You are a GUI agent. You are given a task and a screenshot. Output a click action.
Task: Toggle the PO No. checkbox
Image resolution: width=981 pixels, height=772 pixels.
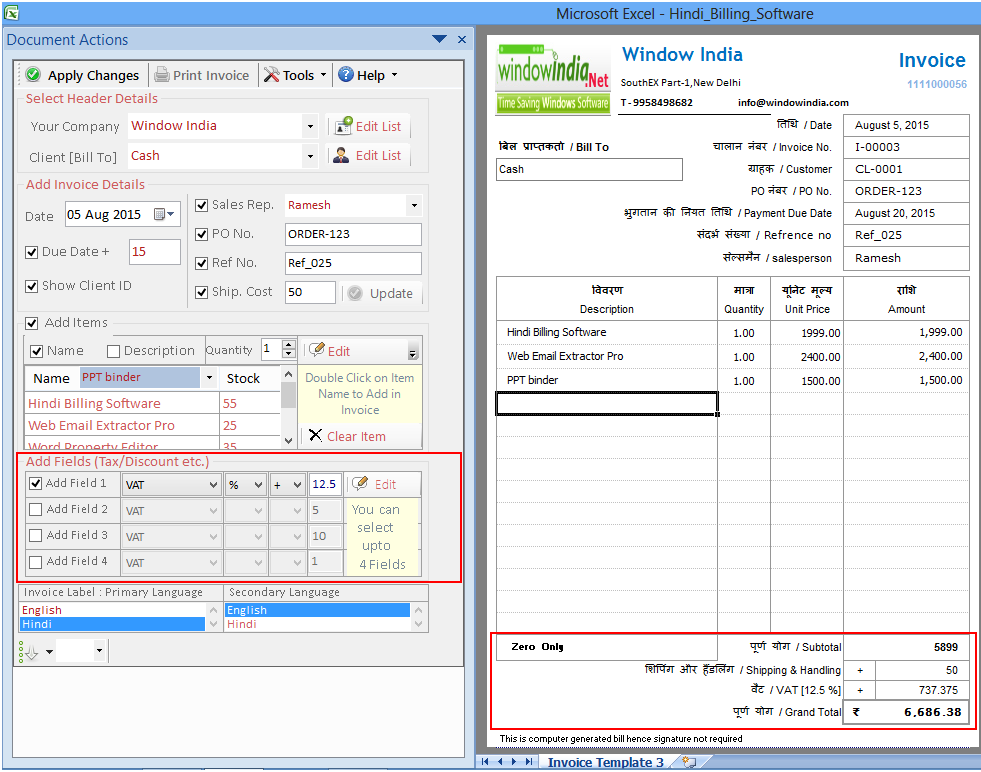(x=201, y=234)
